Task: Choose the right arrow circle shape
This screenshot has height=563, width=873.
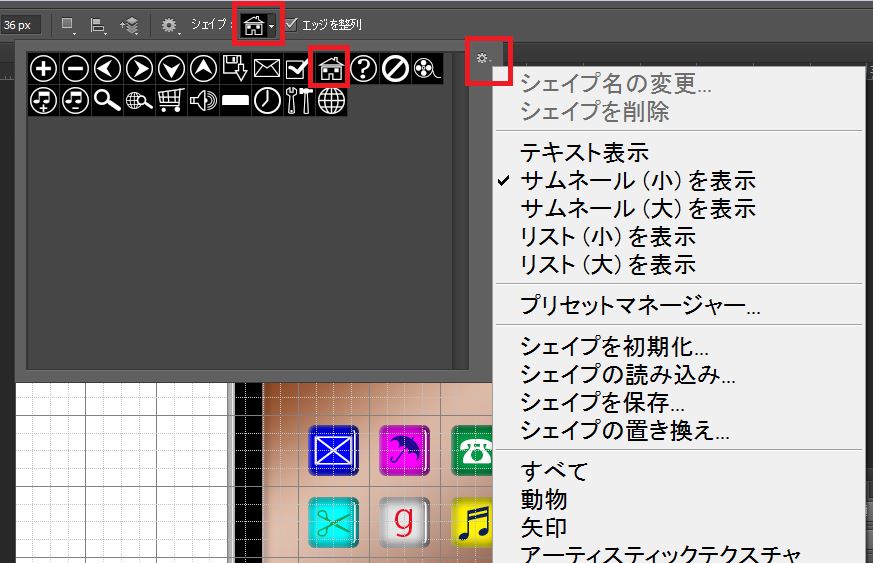Action: pyautogui.click(x=139, y=69)
